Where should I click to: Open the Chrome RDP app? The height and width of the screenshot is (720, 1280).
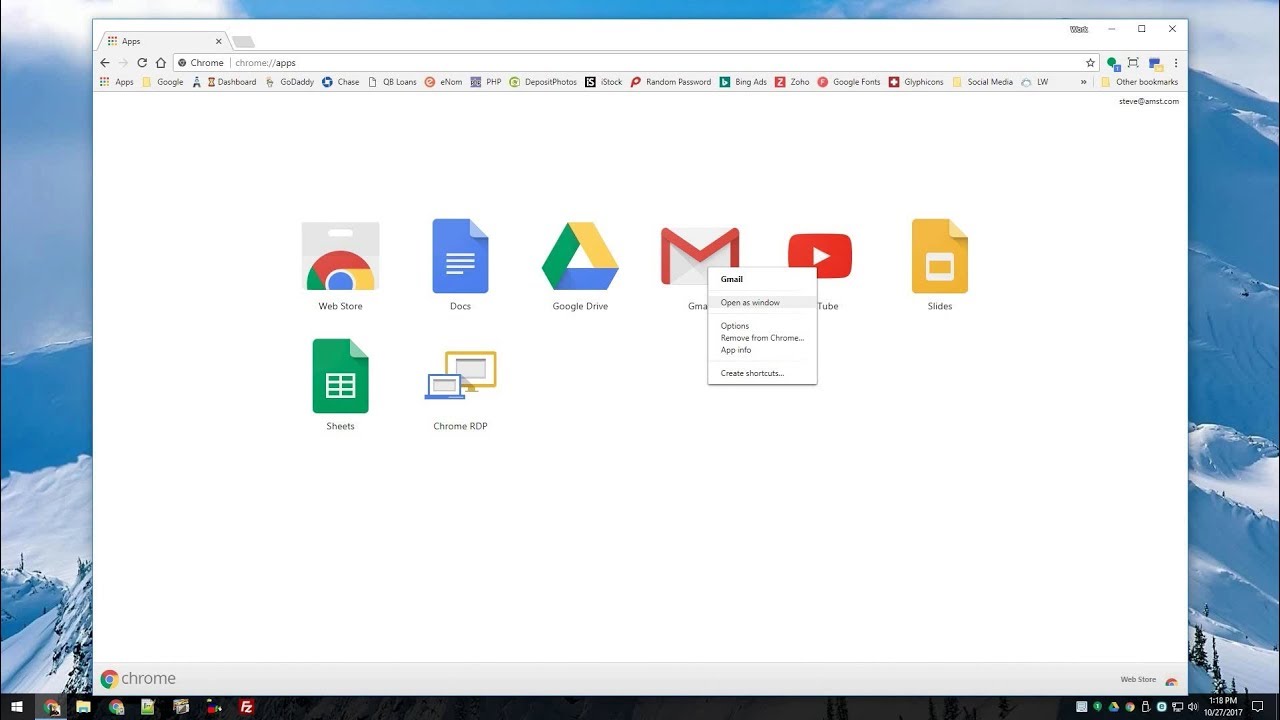pyautogui.click(x=460, y=375)
